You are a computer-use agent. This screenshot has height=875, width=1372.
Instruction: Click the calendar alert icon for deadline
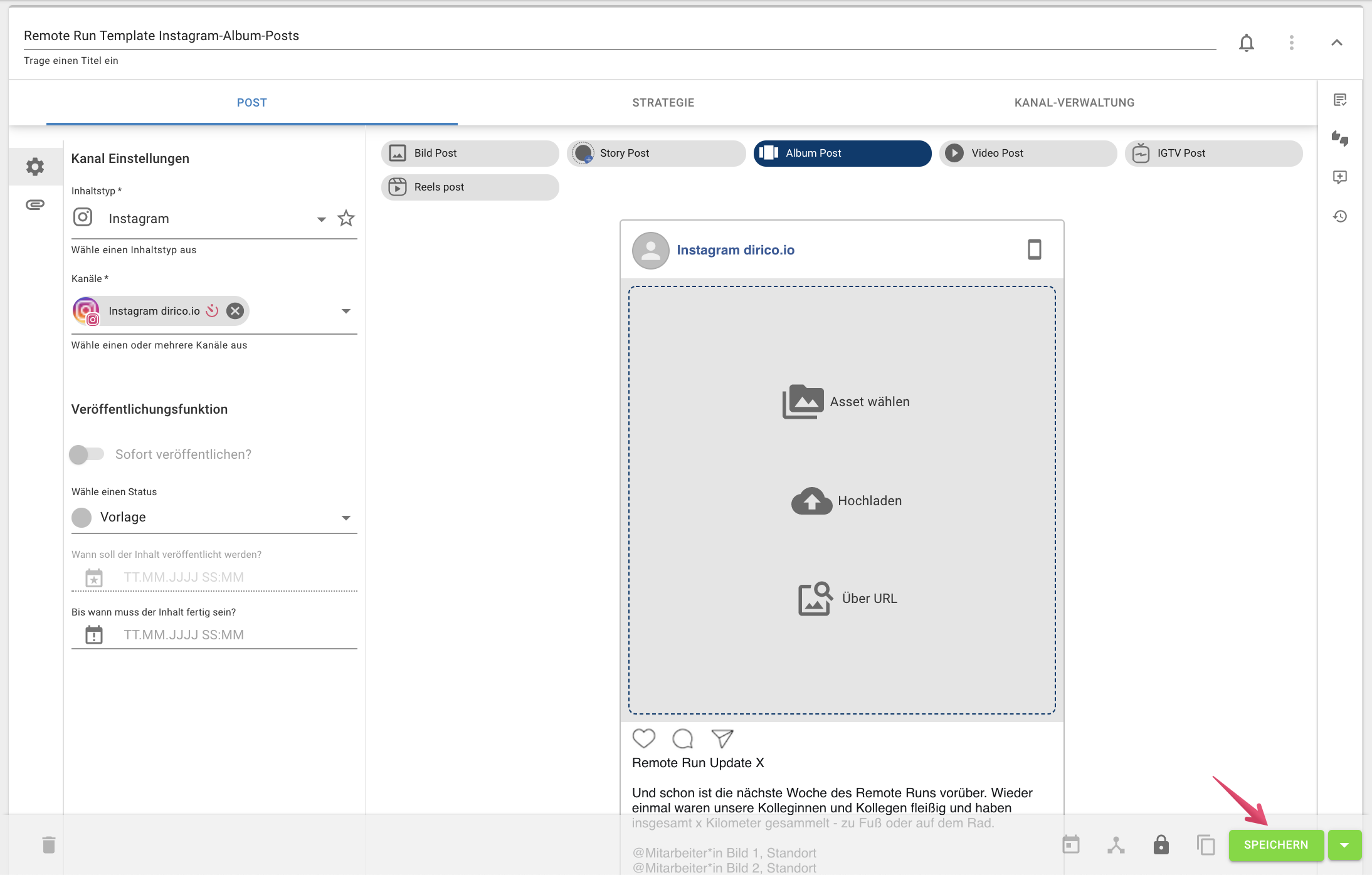pyautogui.click(x=94, y=635)
